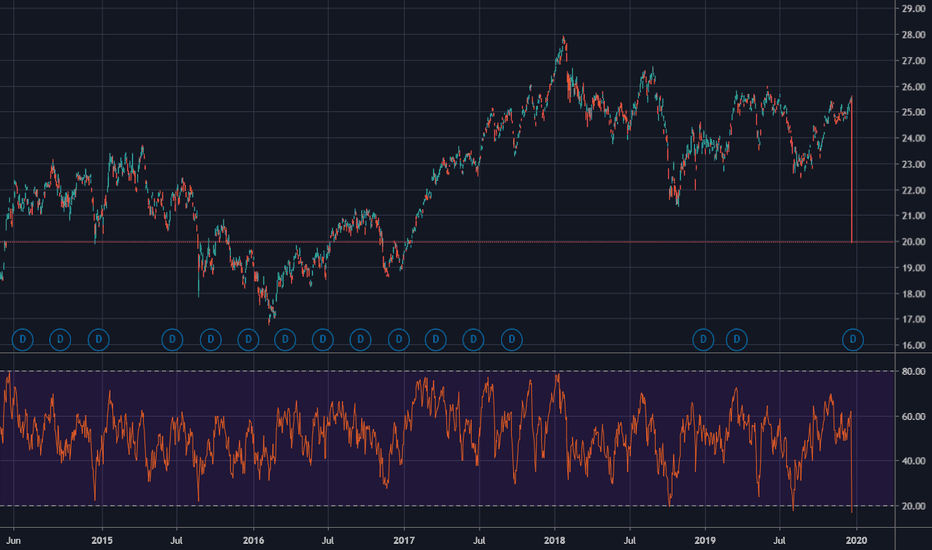Click the 23.00 price axis label
932x550 pixels.
point(914,164)
